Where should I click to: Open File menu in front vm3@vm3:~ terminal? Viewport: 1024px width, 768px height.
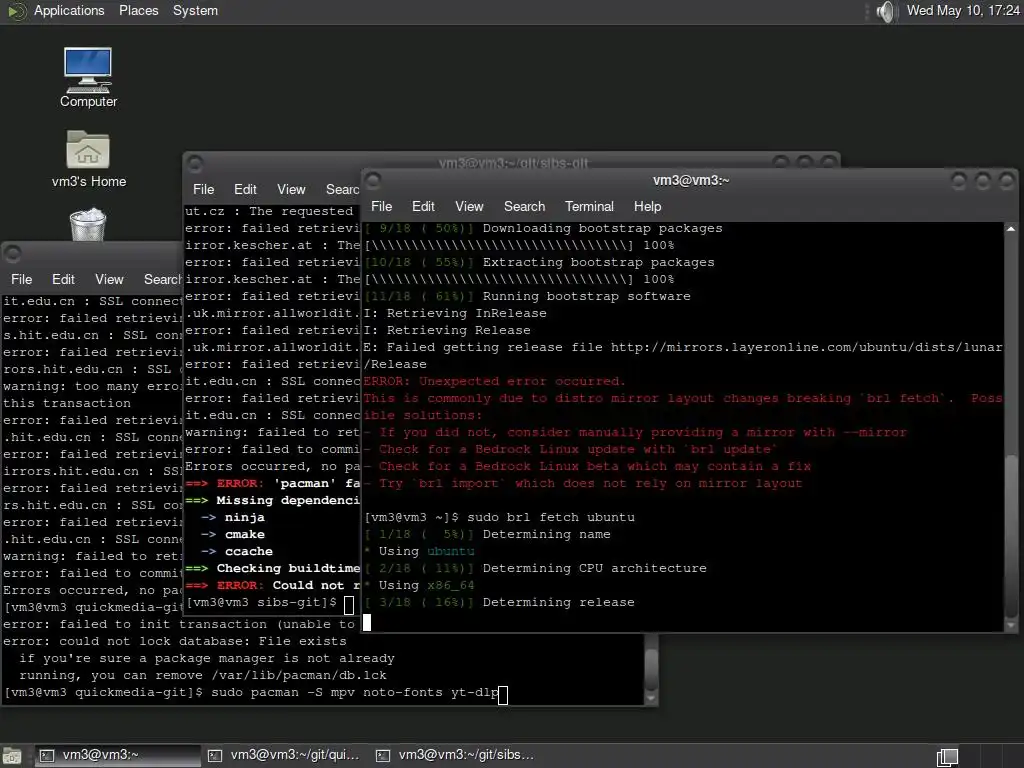point(381,206)
